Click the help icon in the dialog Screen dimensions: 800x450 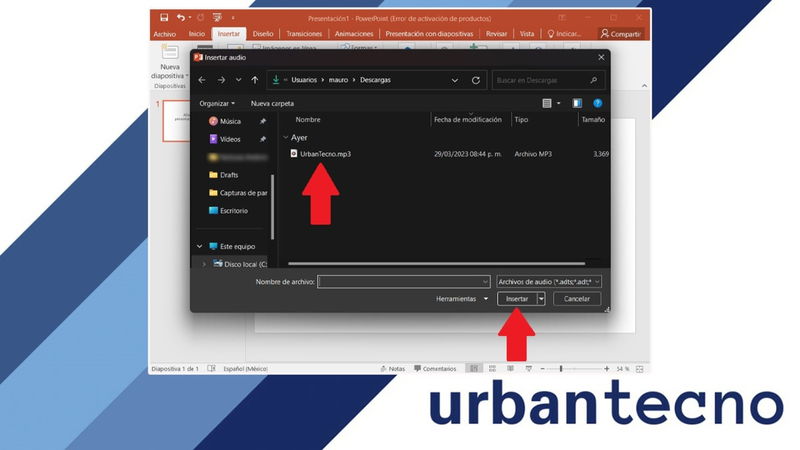[597, 103]
